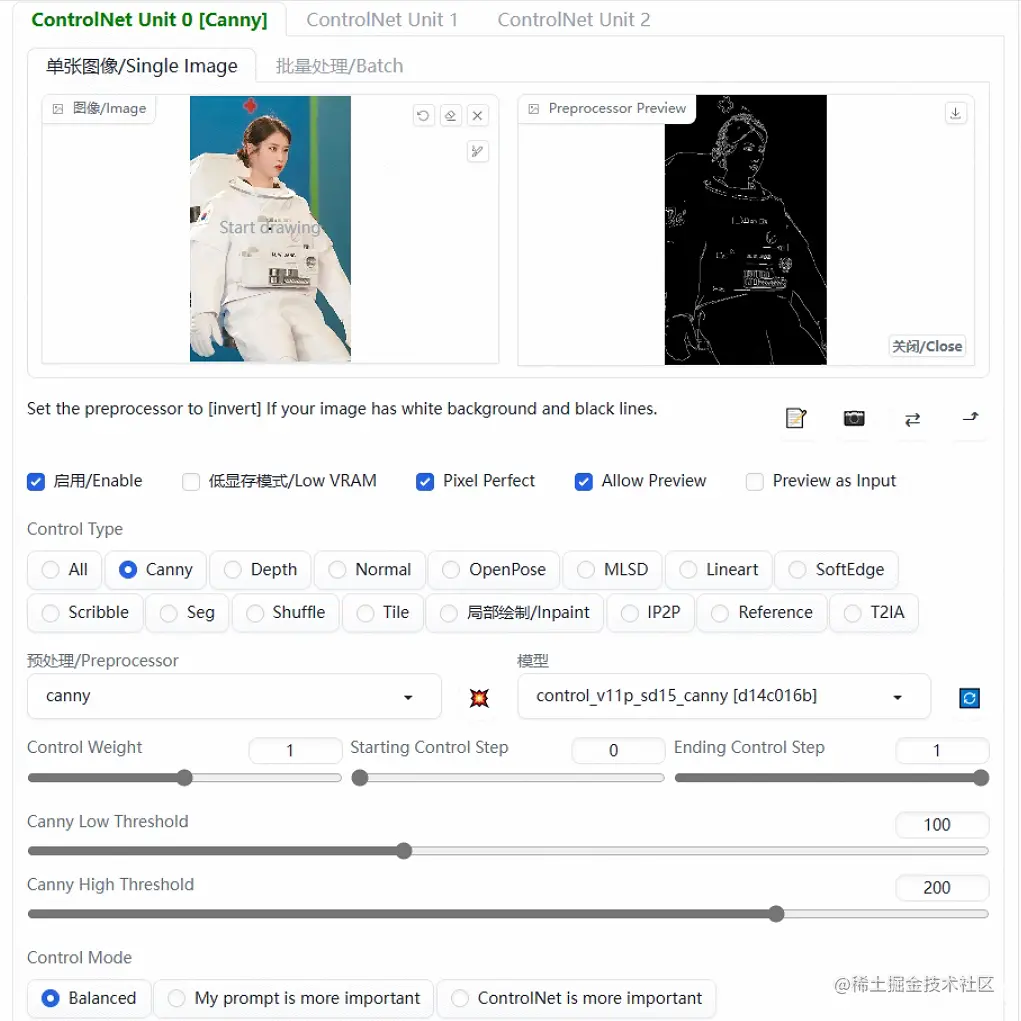This screenshot has height=1021, width=1021.
Task: Disable the Enable checkbox
Action: pyautogui.click(x=36, y=481)
